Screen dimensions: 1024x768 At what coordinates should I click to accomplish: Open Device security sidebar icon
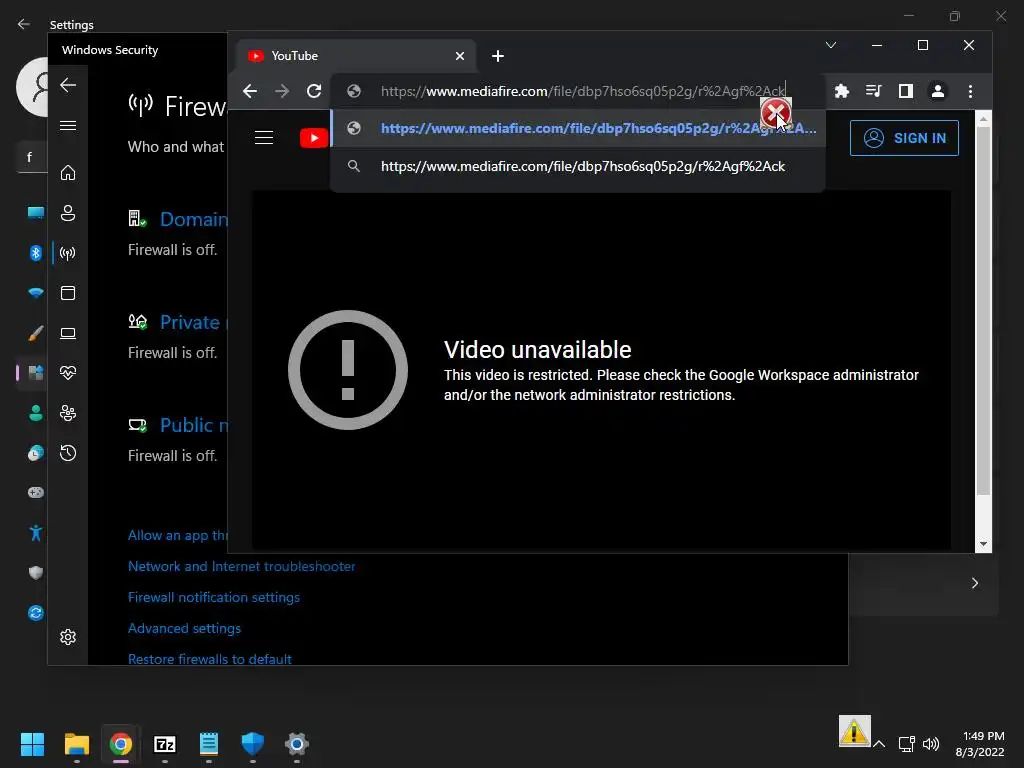point(68,334)
